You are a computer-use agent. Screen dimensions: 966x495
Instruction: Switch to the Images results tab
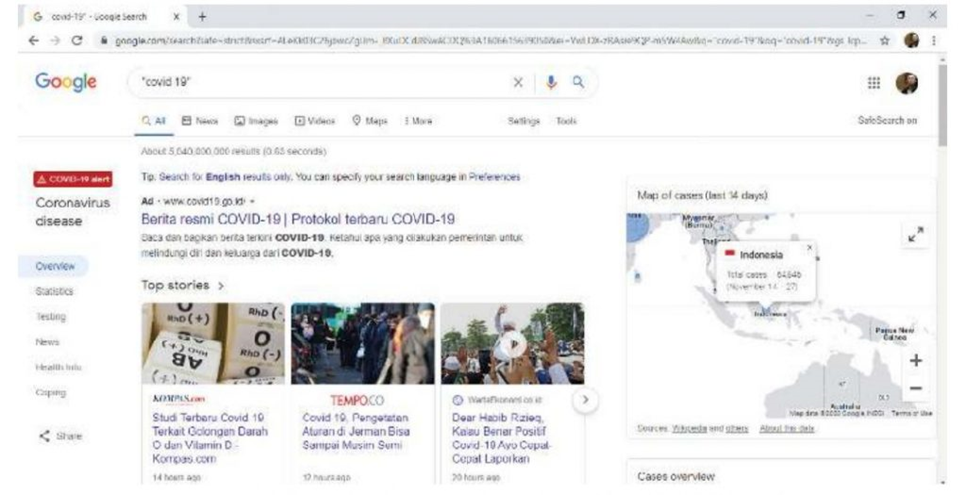256,121
